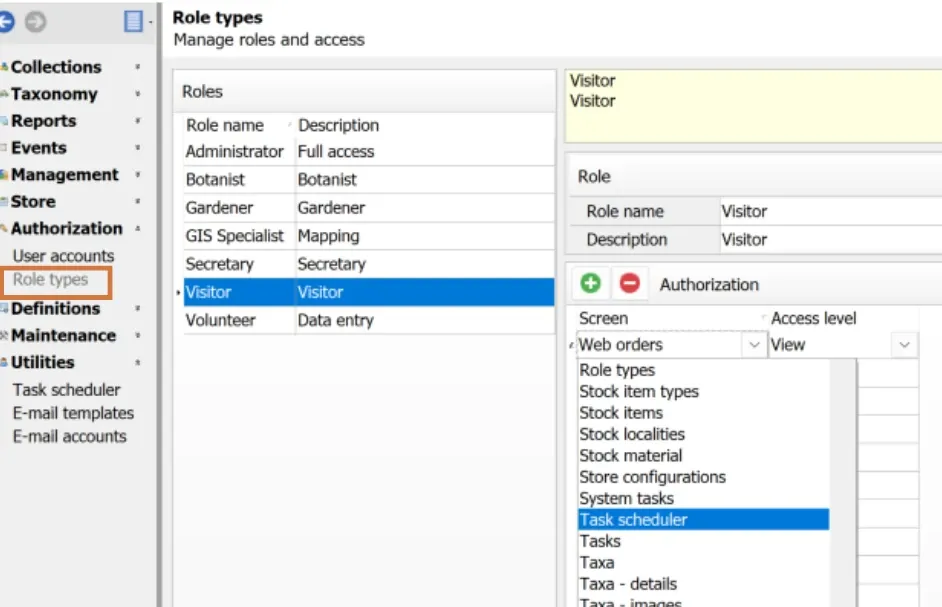The height and width of the screenshot is (607, 942).
Task: Edit the Role name field value Visitor
Action: point(831,212)
